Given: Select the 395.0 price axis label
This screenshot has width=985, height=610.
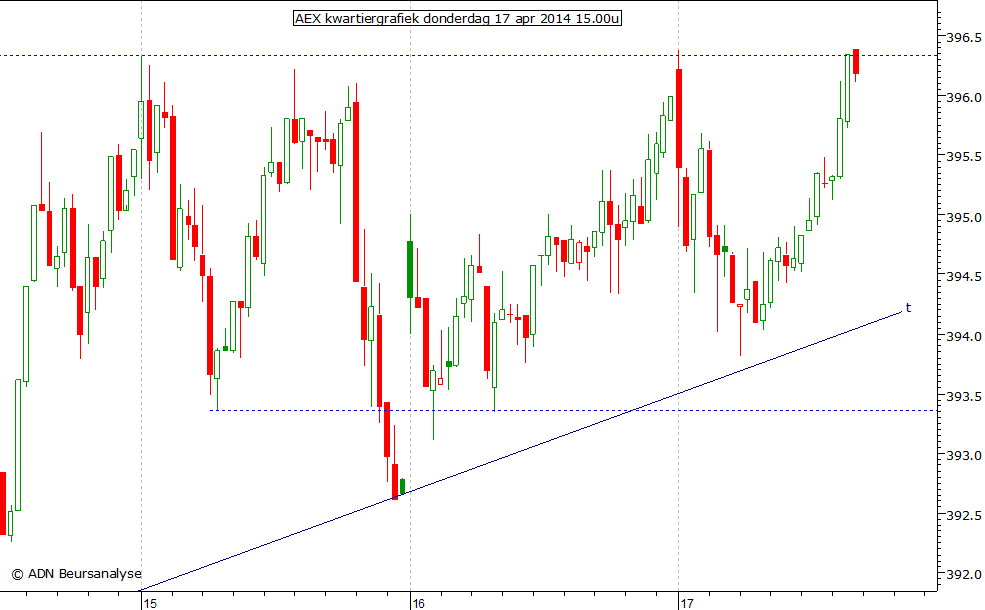Looking at the screenshot, I should point(964,217).
